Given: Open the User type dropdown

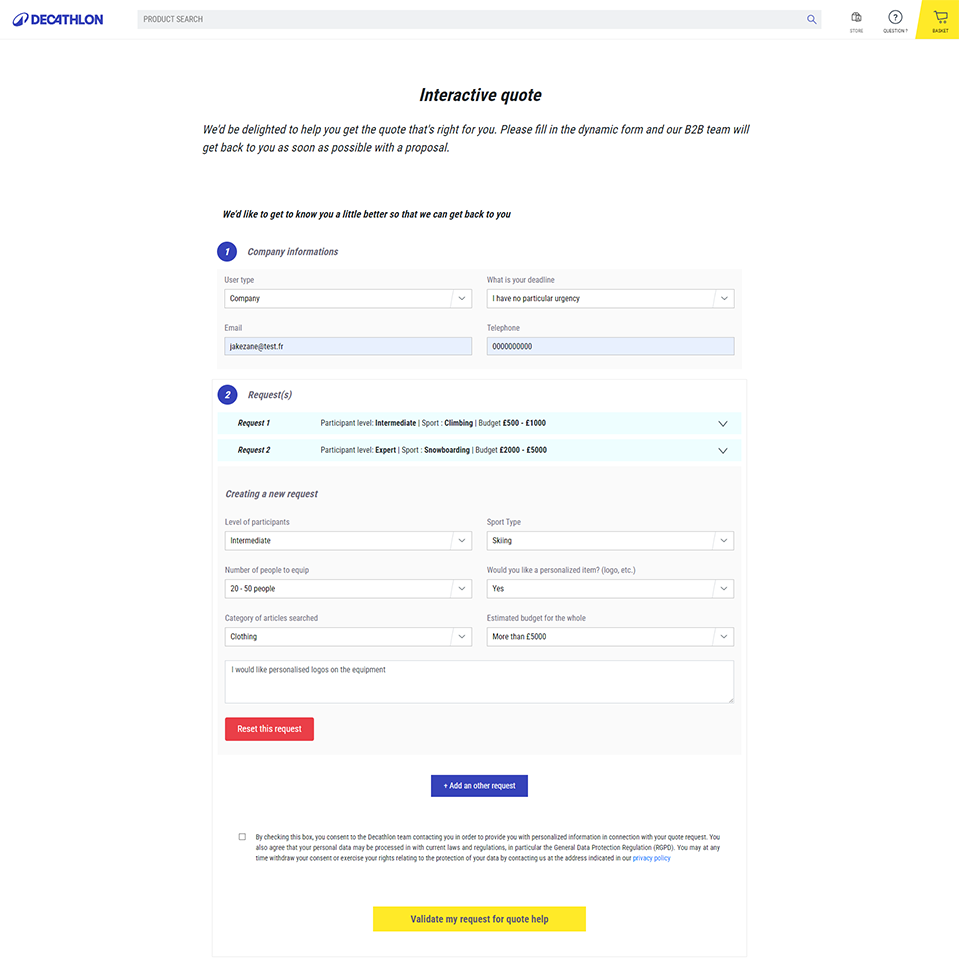Looking at the screenshot, I should 347,298.
